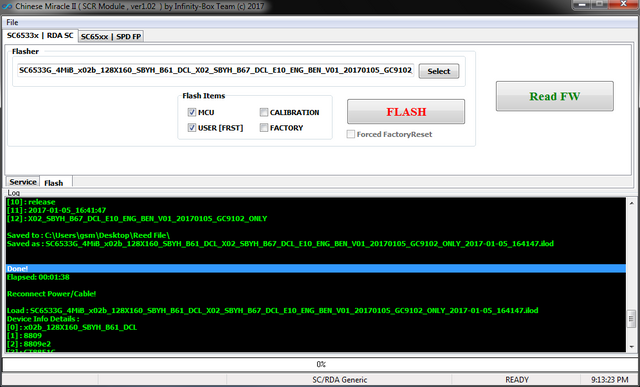
Task: Click the 0% progress bar
Action: pos(320,364)
